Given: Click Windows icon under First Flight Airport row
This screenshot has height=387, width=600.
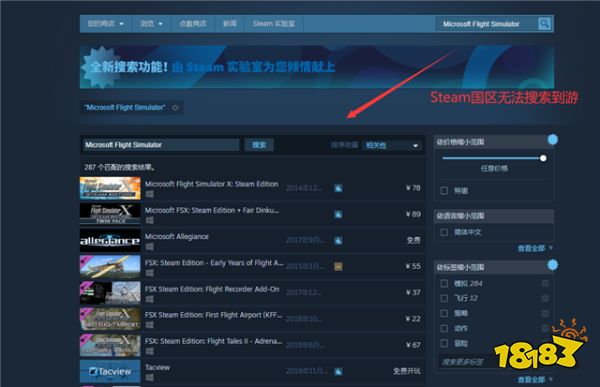Looking at the screenshot, I should (150, 325).
